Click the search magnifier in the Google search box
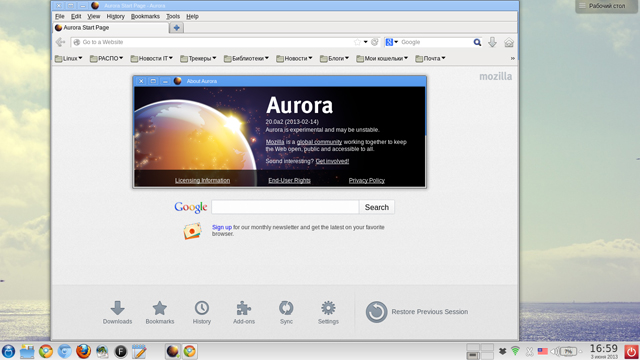The height and width of the screenshot is (360, 640). pyautogui.click(x=477, y=42)
